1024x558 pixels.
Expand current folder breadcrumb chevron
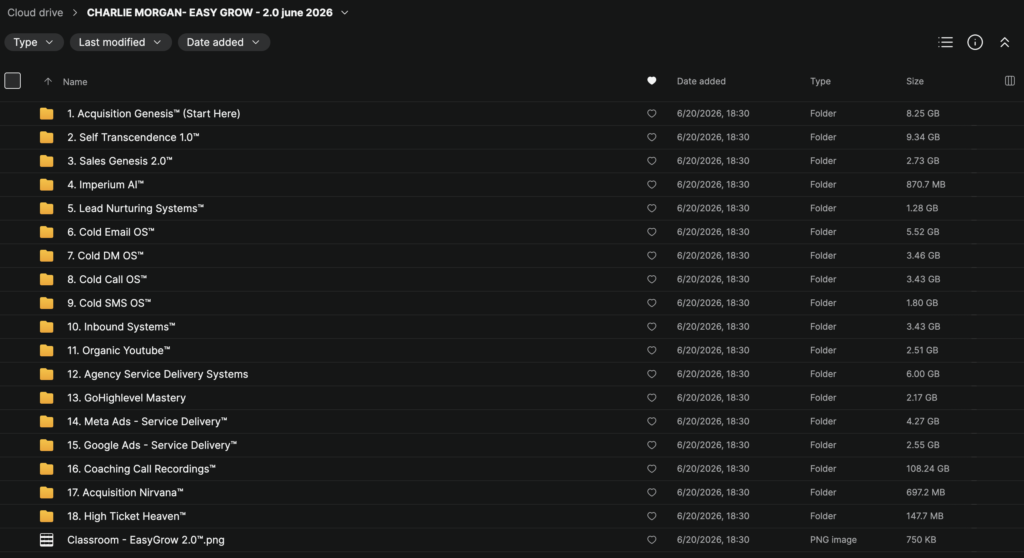(x=345, y=13)
